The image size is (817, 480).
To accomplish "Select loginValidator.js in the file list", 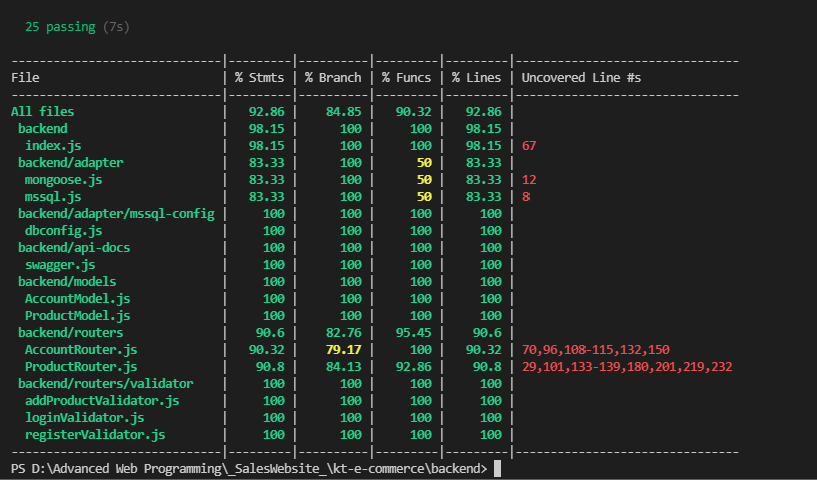I will [84, 418].
